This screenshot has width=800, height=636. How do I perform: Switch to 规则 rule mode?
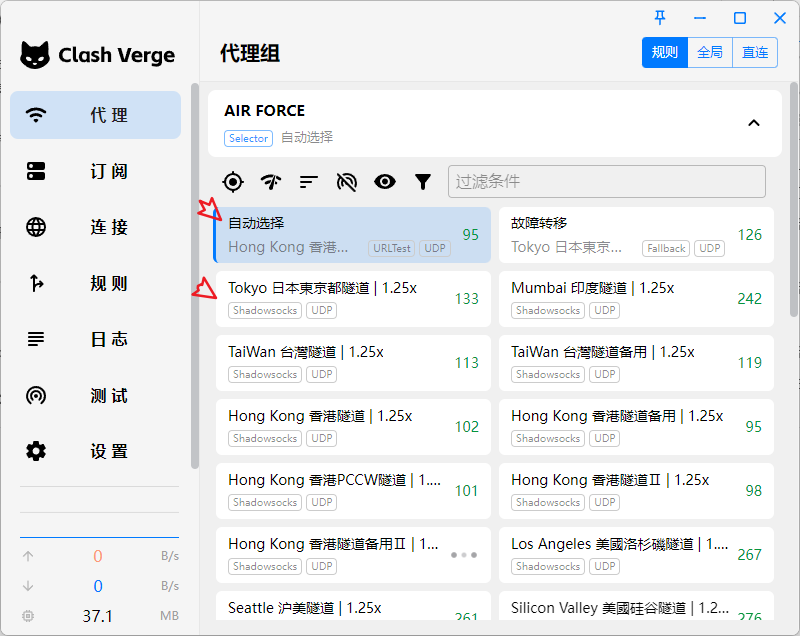[x=664, y=53]
